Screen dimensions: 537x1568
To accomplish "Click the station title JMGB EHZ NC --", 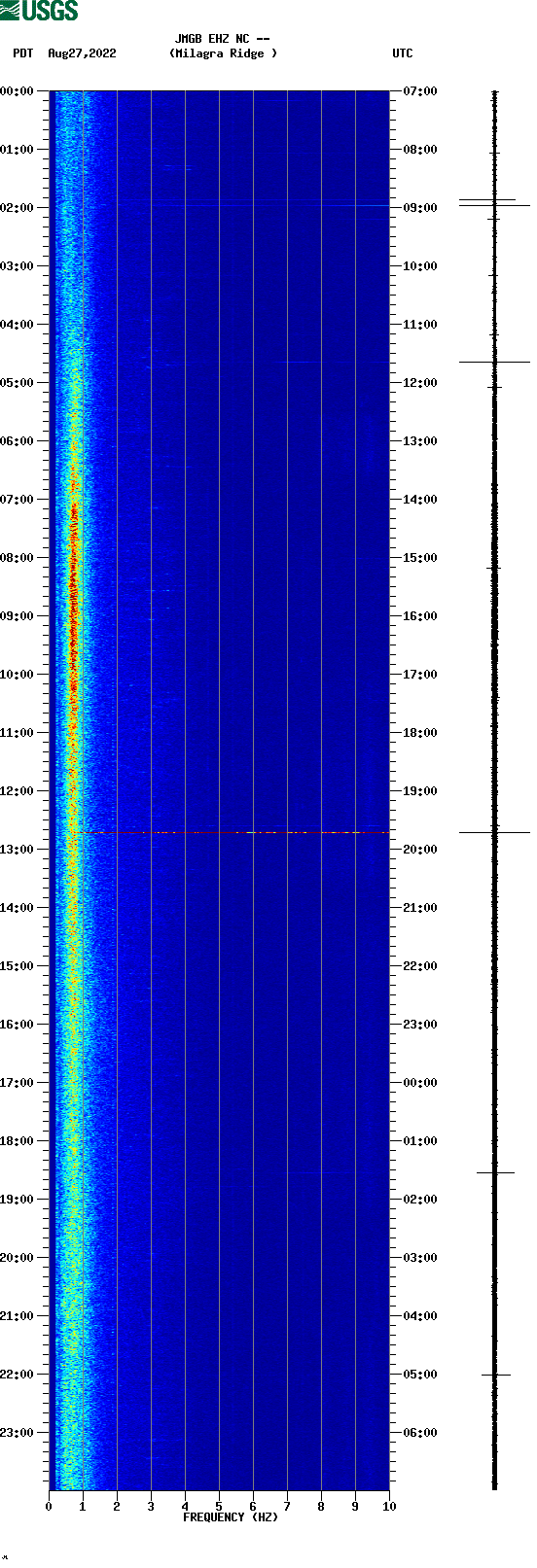I will coord(223,39).
